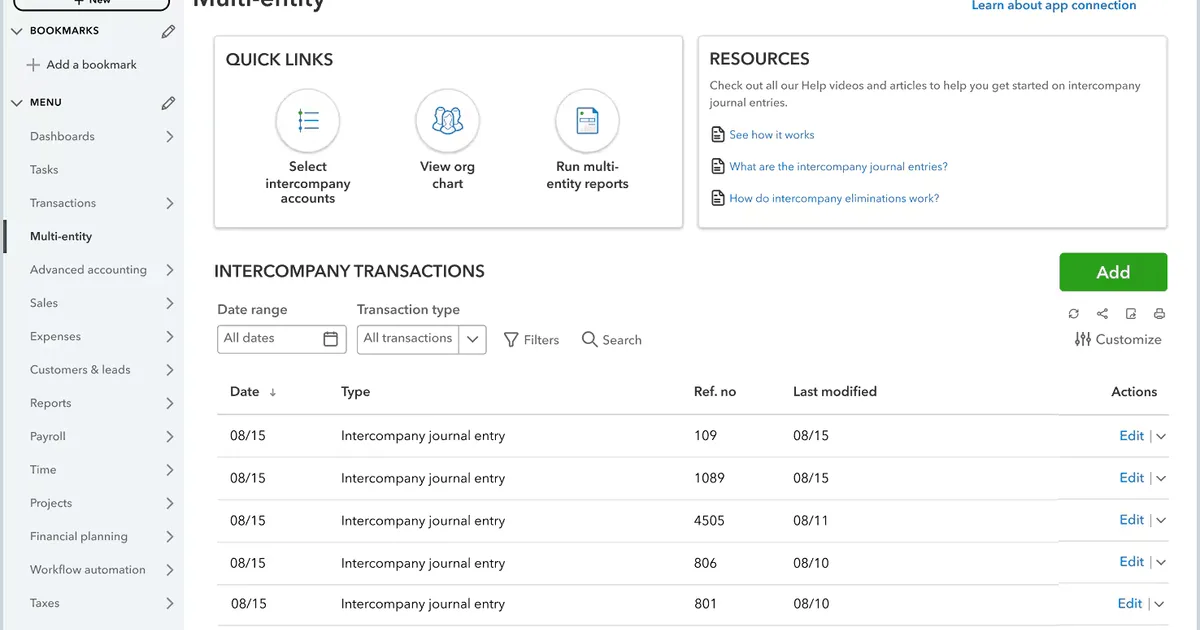Add a new intercompany transaction
This screenshot has height=630, width=1200.
click(1113, 271)
